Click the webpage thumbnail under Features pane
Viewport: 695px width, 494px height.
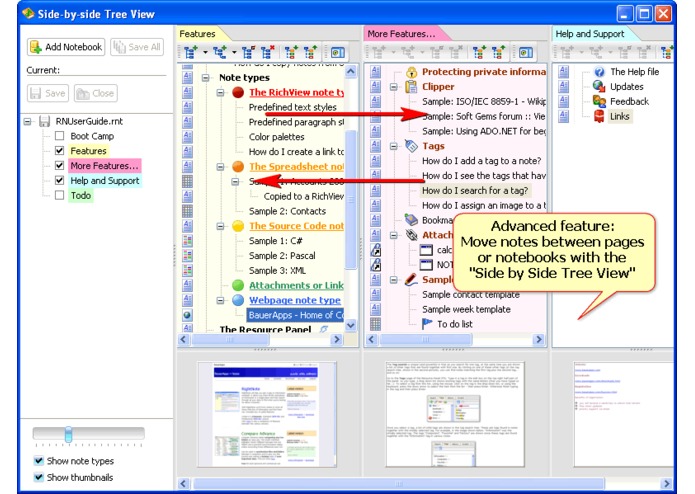pos(267,414)
